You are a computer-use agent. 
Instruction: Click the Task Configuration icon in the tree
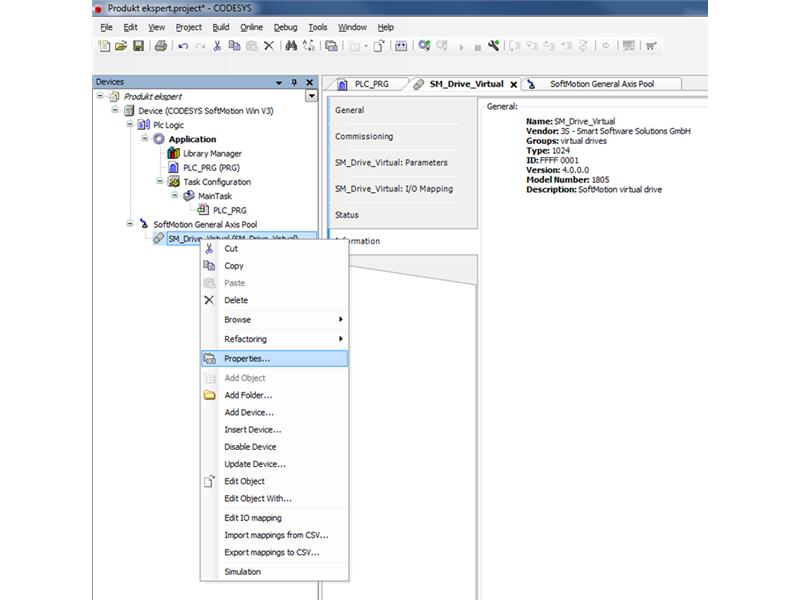(x=174, y=182)
